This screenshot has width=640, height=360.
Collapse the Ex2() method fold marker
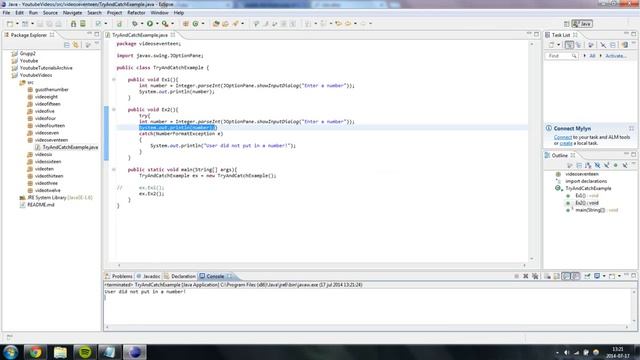tap(114, 109)
